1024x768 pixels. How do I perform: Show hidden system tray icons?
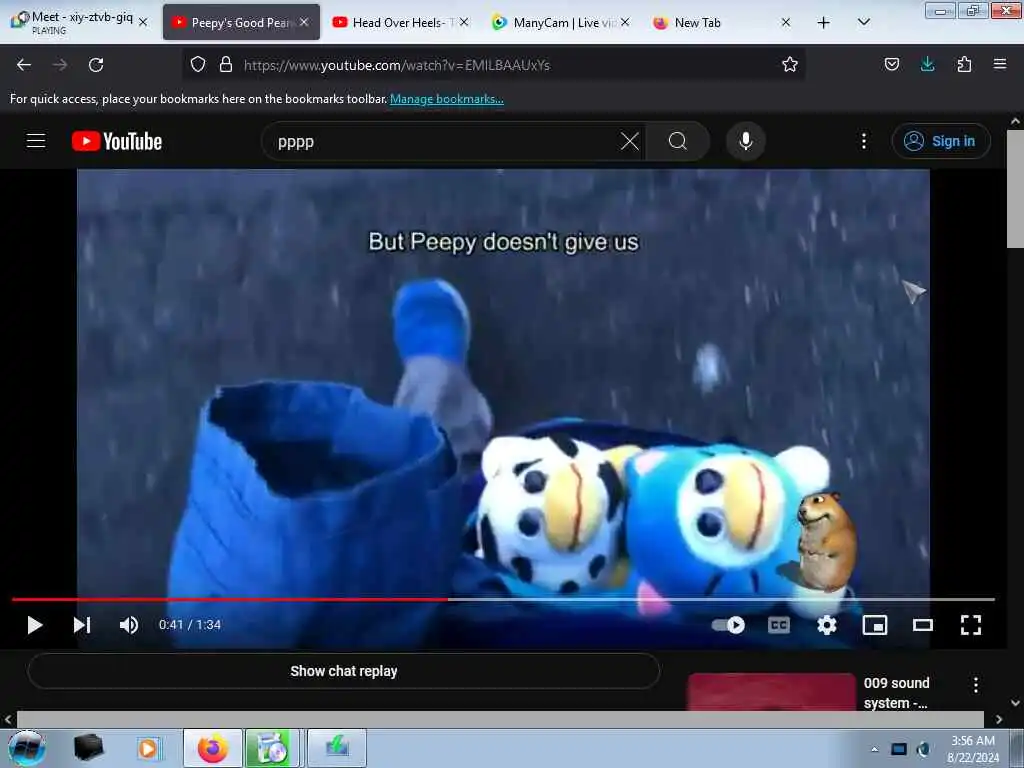point(874,748)
